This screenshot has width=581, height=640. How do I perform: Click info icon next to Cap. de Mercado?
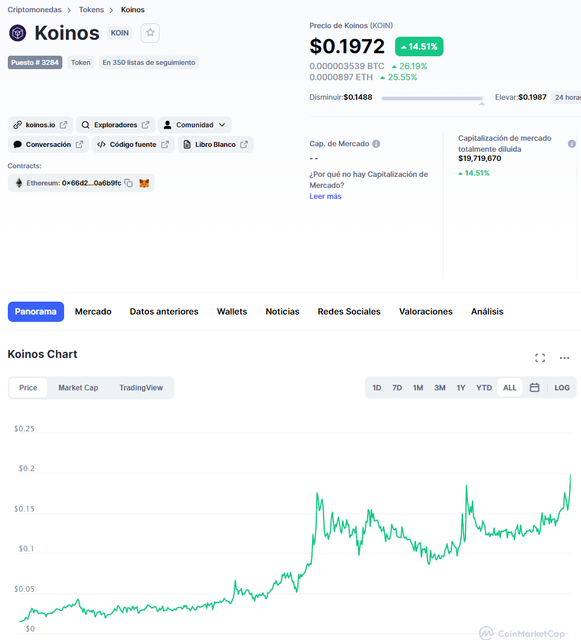376,144
